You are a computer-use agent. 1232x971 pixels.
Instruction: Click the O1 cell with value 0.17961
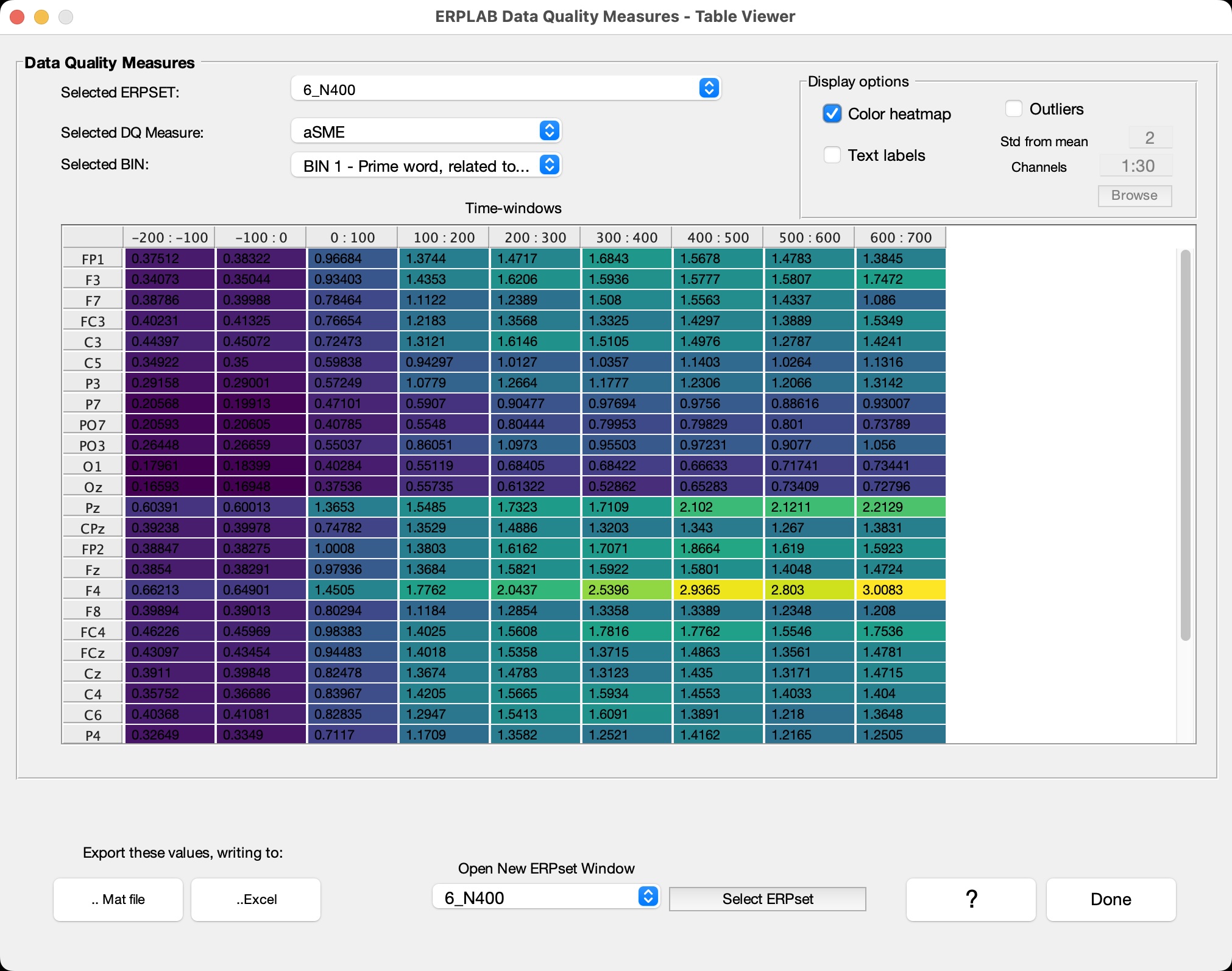169,465
